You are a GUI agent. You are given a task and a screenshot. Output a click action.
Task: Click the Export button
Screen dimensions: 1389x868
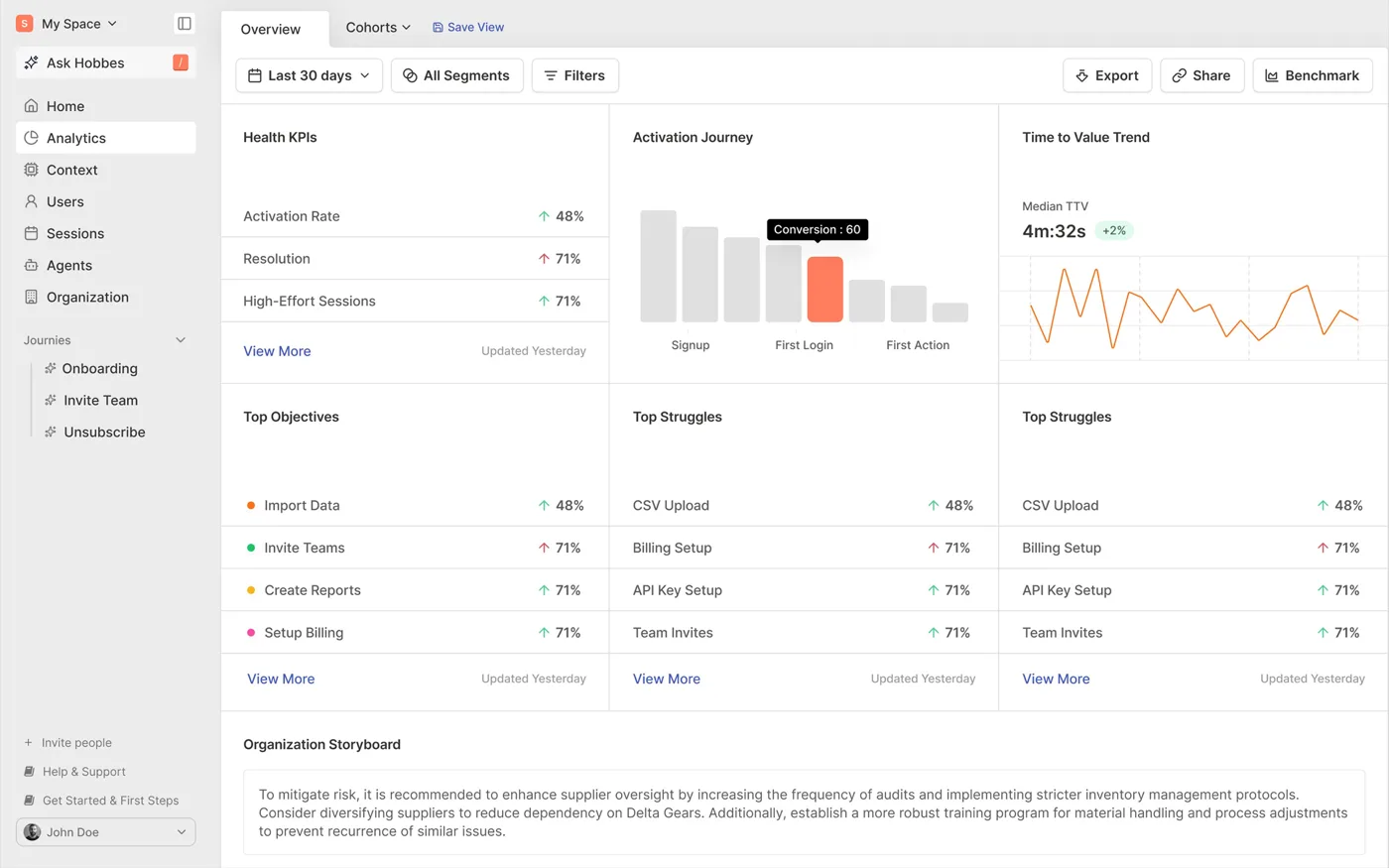(x=1107, y=75)
